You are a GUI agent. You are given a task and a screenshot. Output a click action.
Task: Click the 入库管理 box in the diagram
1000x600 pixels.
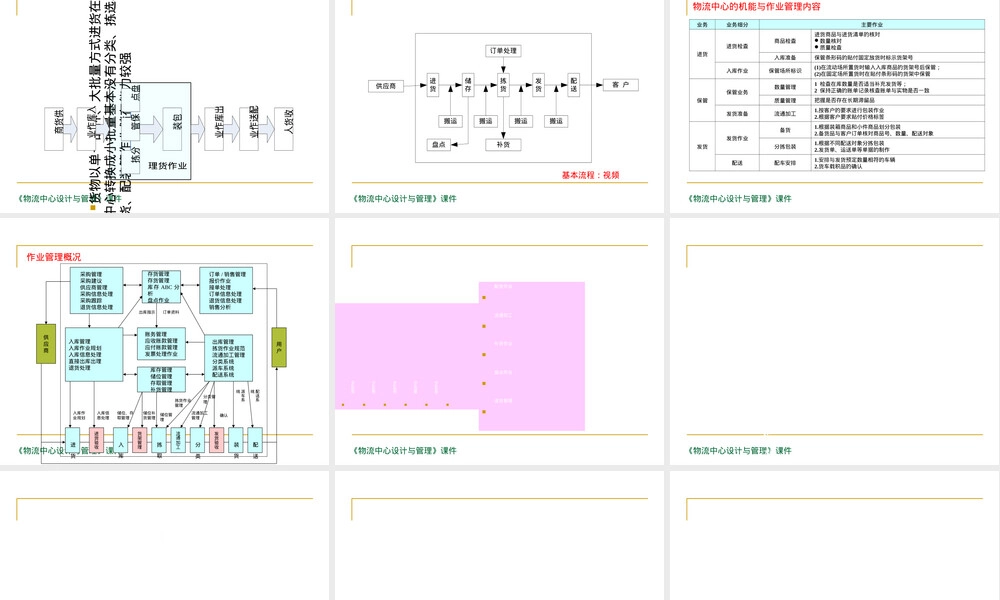point(94,355)
